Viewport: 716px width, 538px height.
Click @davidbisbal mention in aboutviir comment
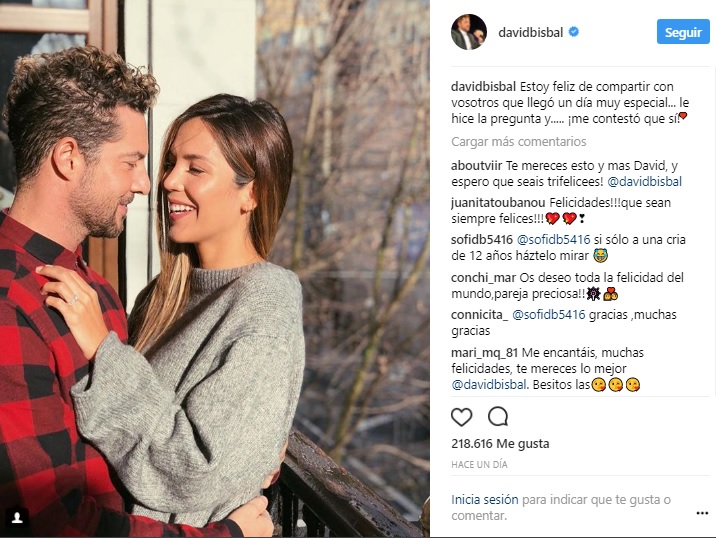click(644, 182)
